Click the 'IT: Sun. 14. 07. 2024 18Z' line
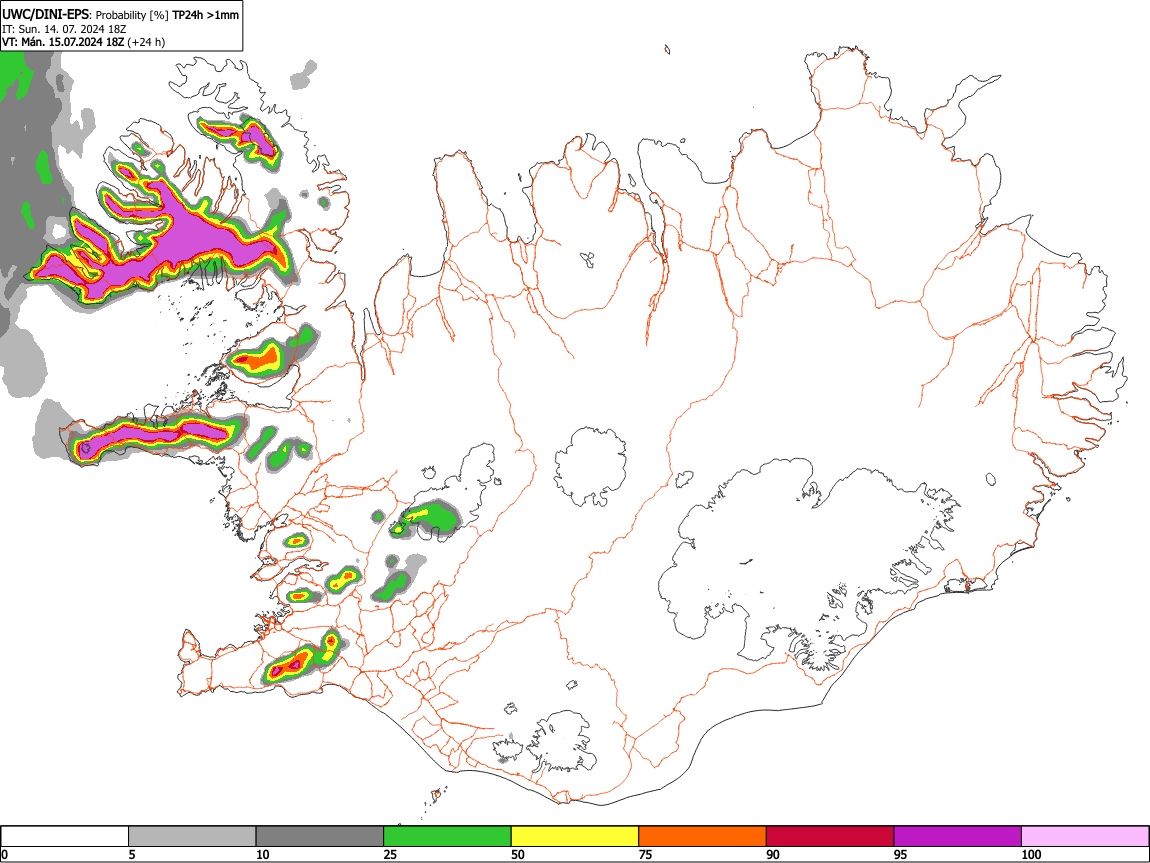 (x=64, y=29)
